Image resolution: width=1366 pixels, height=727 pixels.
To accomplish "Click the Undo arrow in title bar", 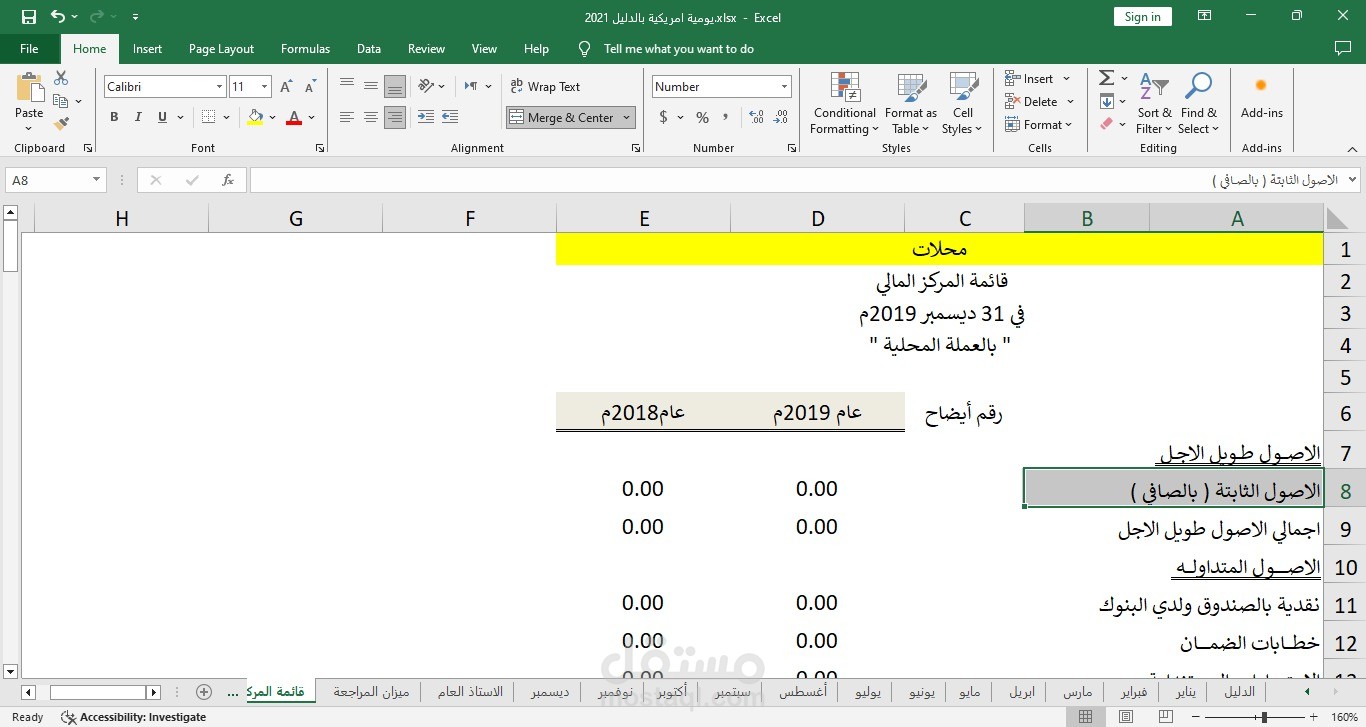I will 58,17.
